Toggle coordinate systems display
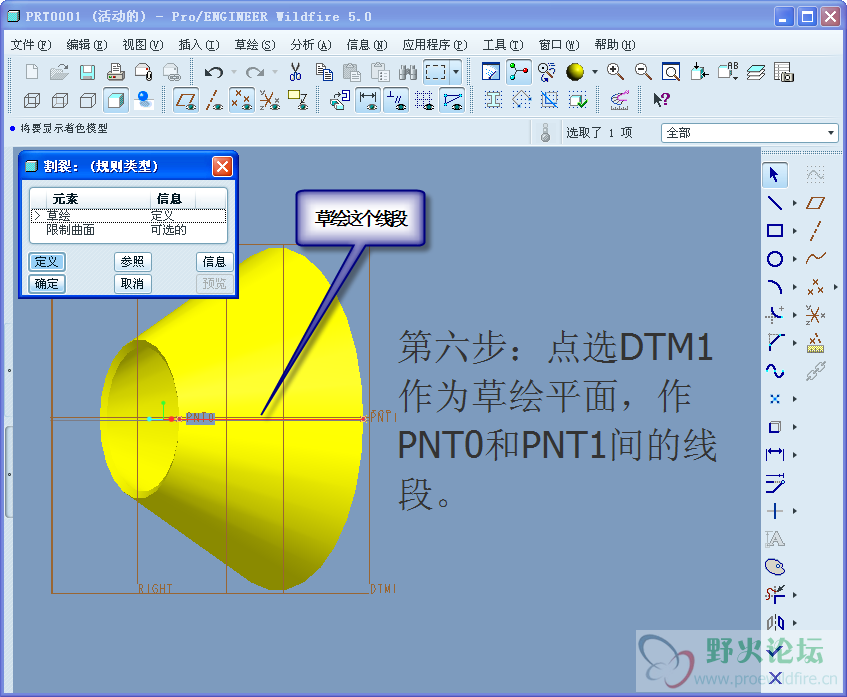 [270, 100]
